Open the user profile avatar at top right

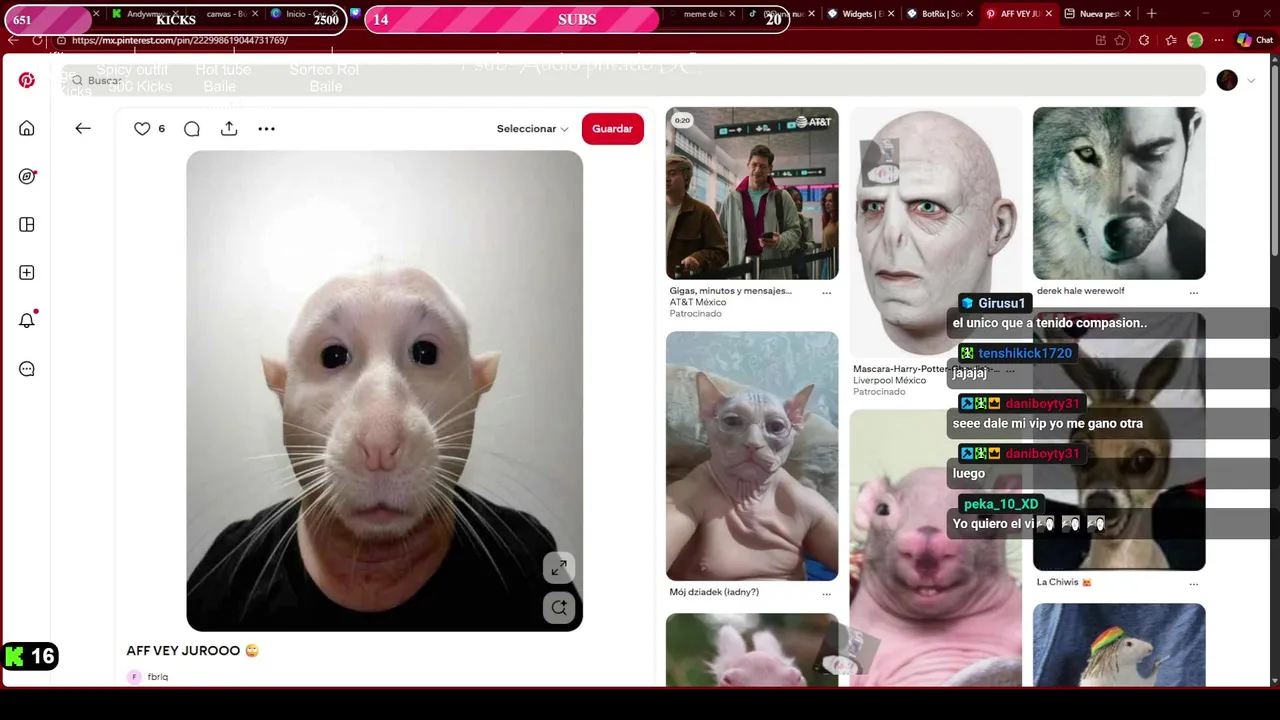tap(1227, 80)
